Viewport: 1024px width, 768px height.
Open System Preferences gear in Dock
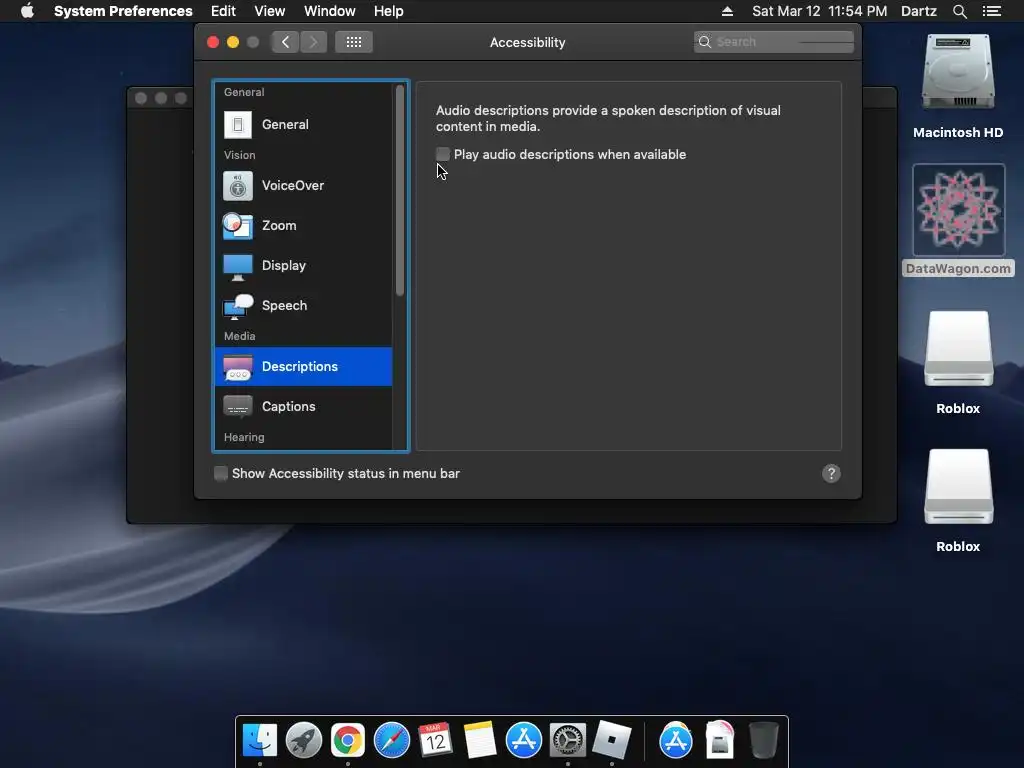tap(568, 741)
